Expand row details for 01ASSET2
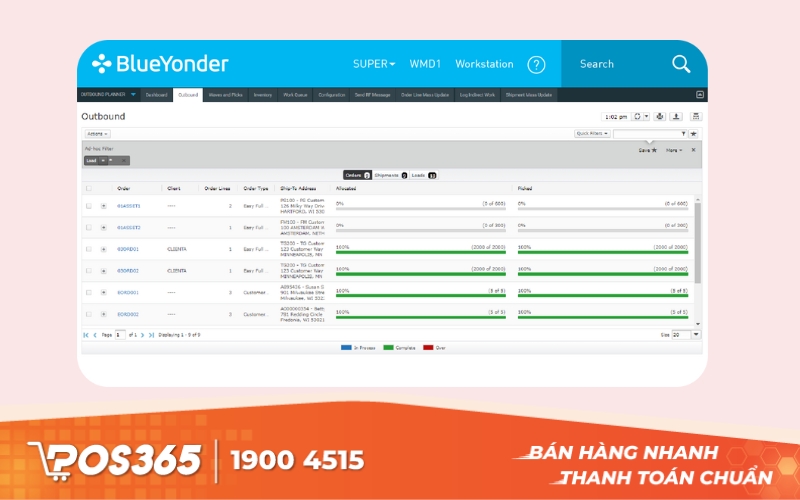800x500 pixels. 104,228
